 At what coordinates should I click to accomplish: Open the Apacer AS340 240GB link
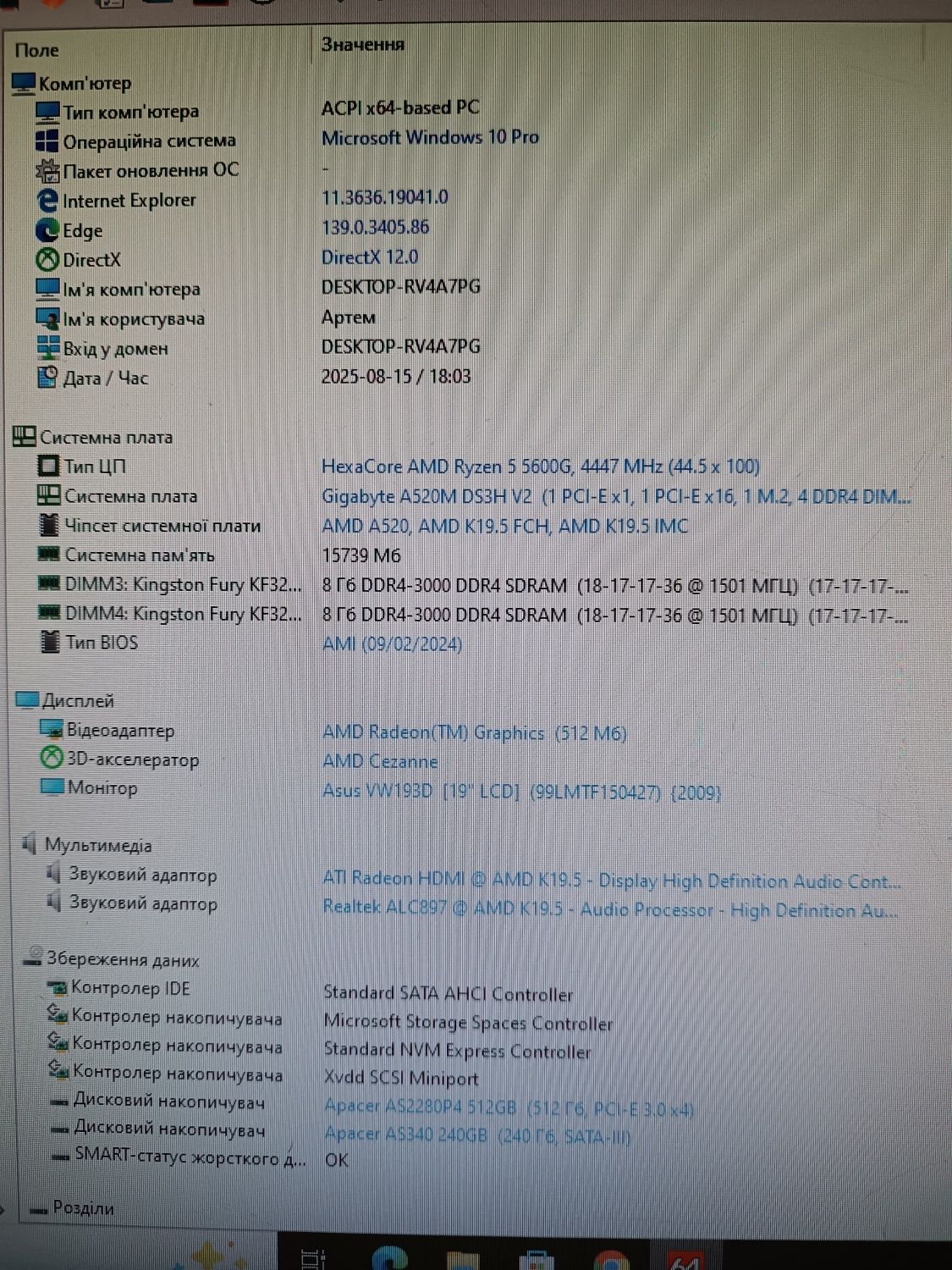click(478, 1135)
